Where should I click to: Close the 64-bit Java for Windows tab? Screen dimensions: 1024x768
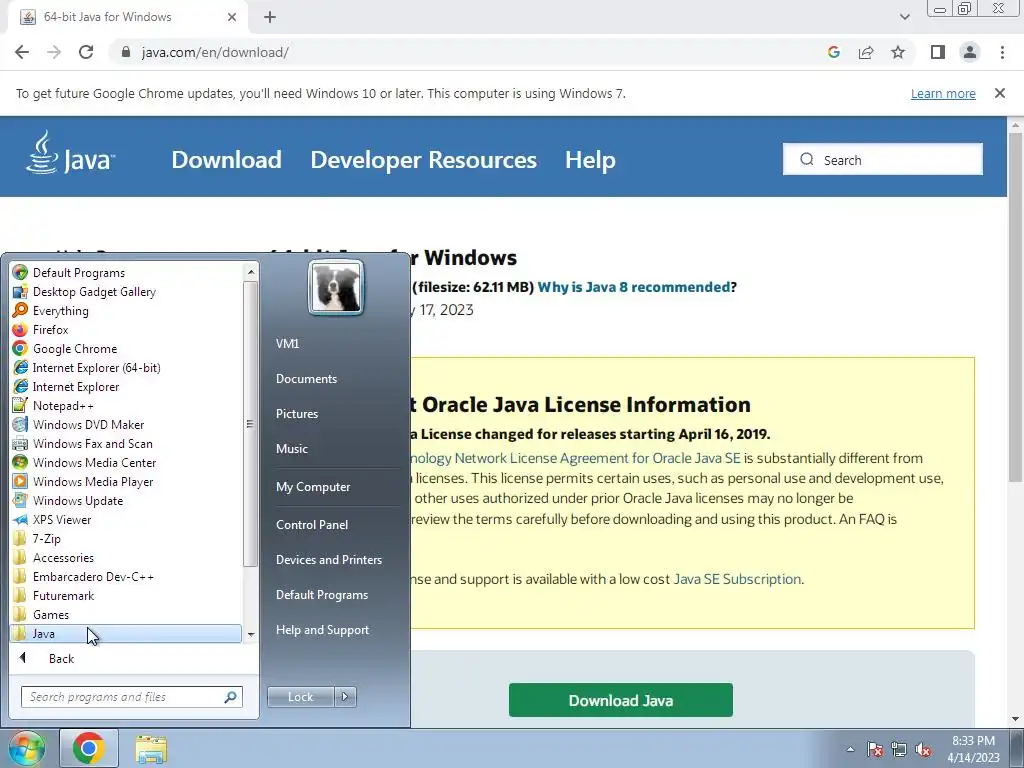pos(232,17)
